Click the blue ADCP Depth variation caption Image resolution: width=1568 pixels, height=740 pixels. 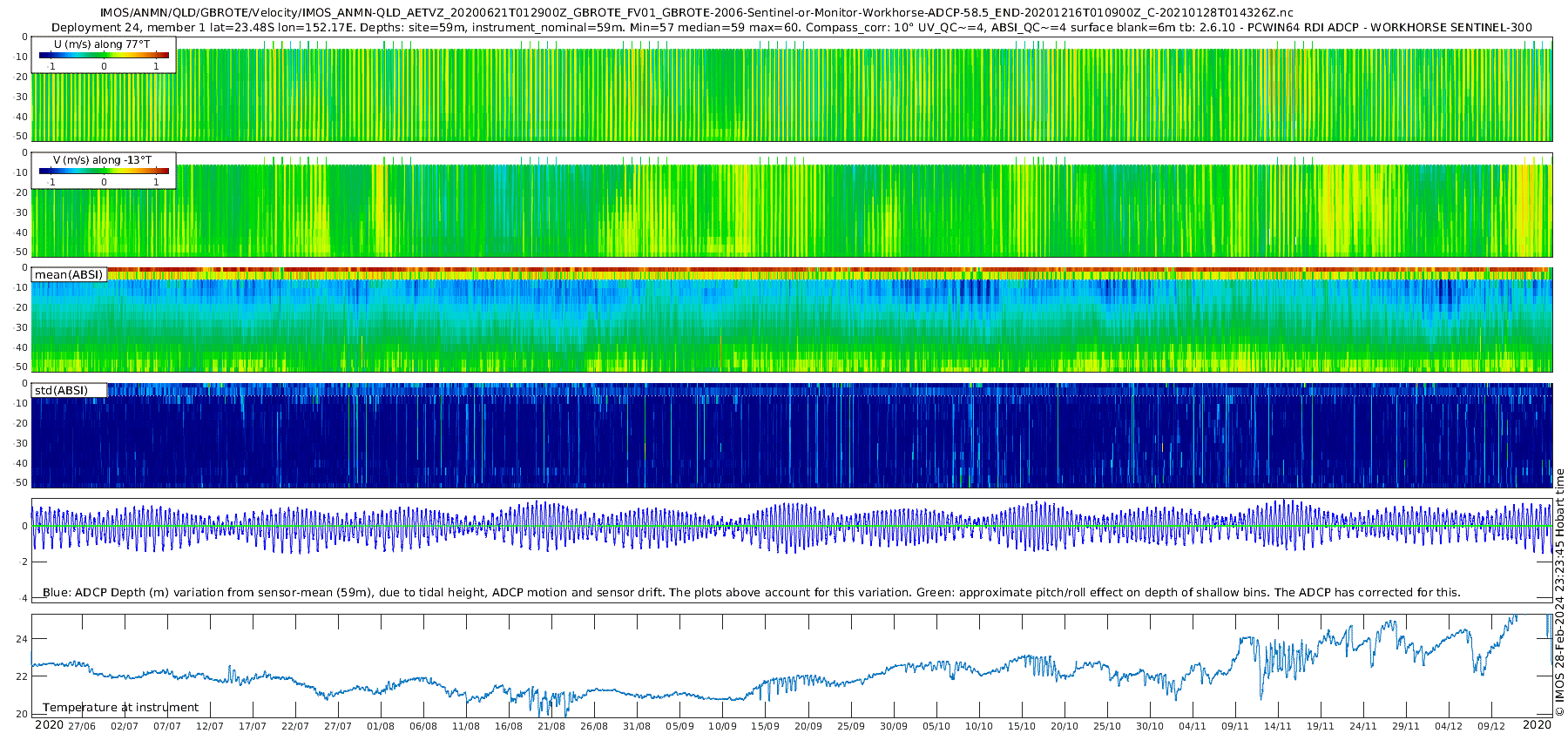click(x=751, y=593)
